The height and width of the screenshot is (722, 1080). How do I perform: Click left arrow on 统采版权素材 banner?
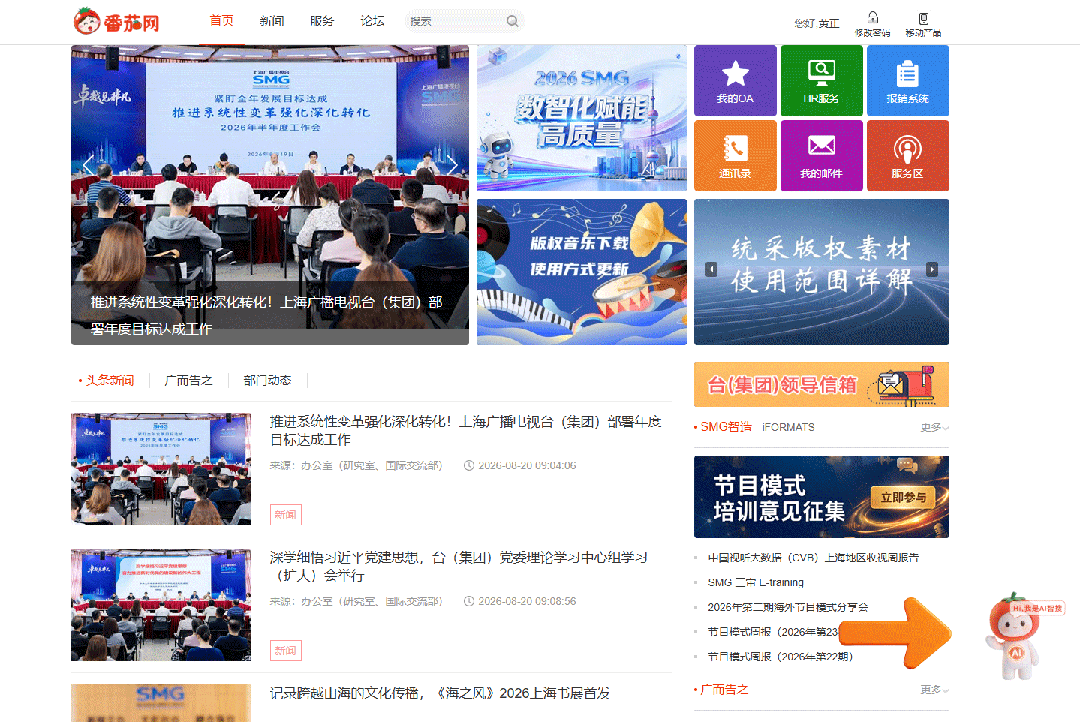pos(711,270)
